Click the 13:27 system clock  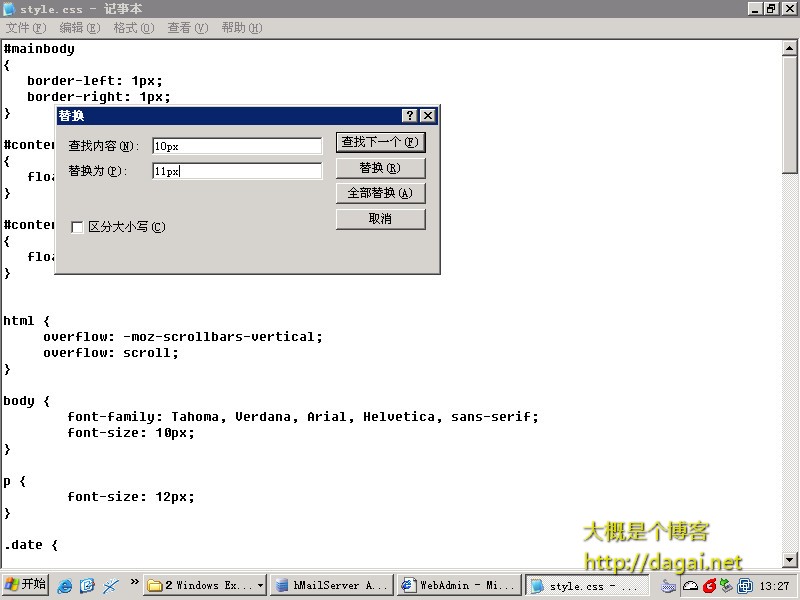click(x=774, y=586)
